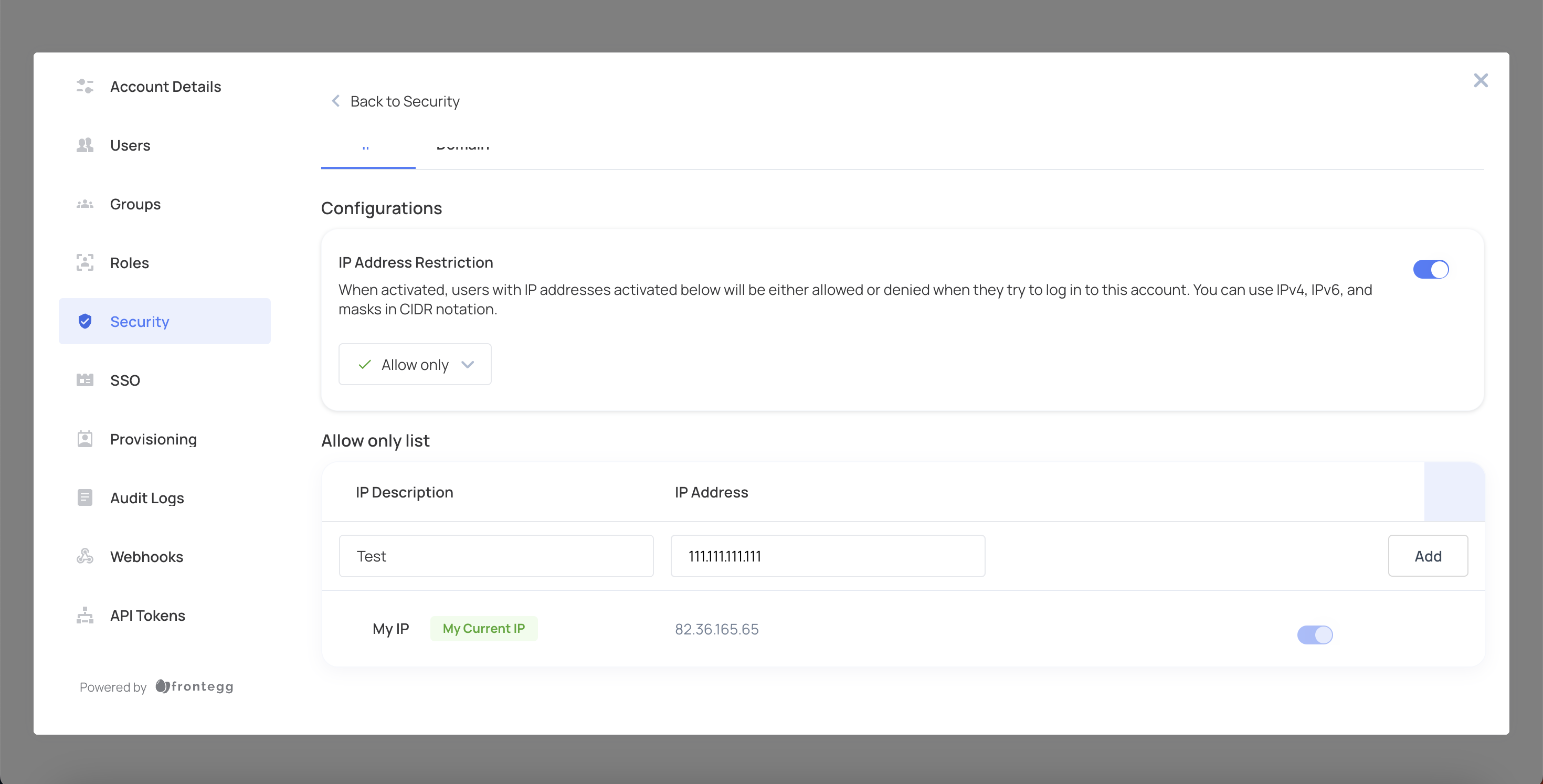Image resolution: width=1543 pixels, height=784 pixels.
Task: Click the Webhooks icon in sidebar
Action: [x=86, y=556]
